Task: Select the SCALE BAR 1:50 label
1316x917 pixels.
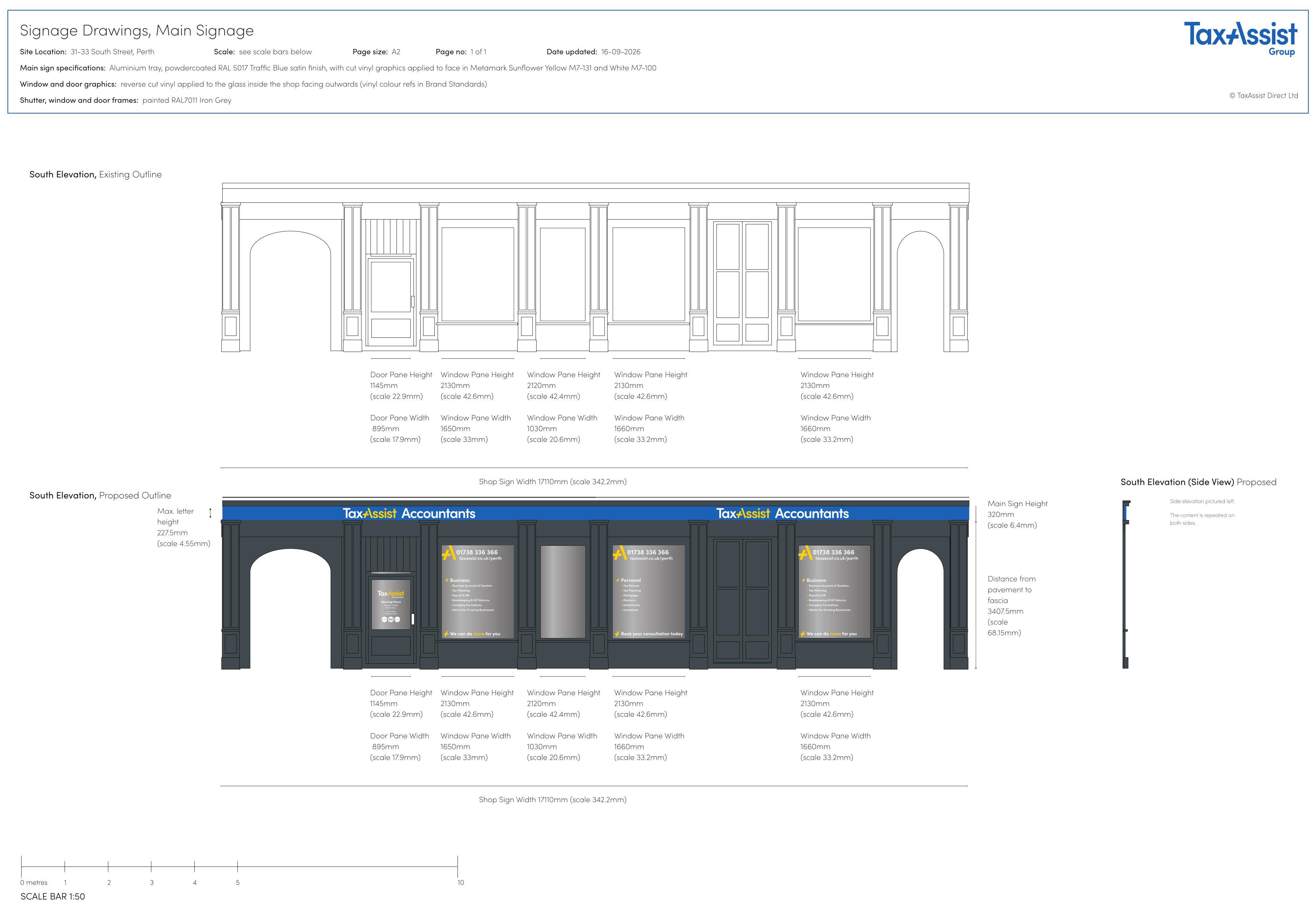Action: 53,896
